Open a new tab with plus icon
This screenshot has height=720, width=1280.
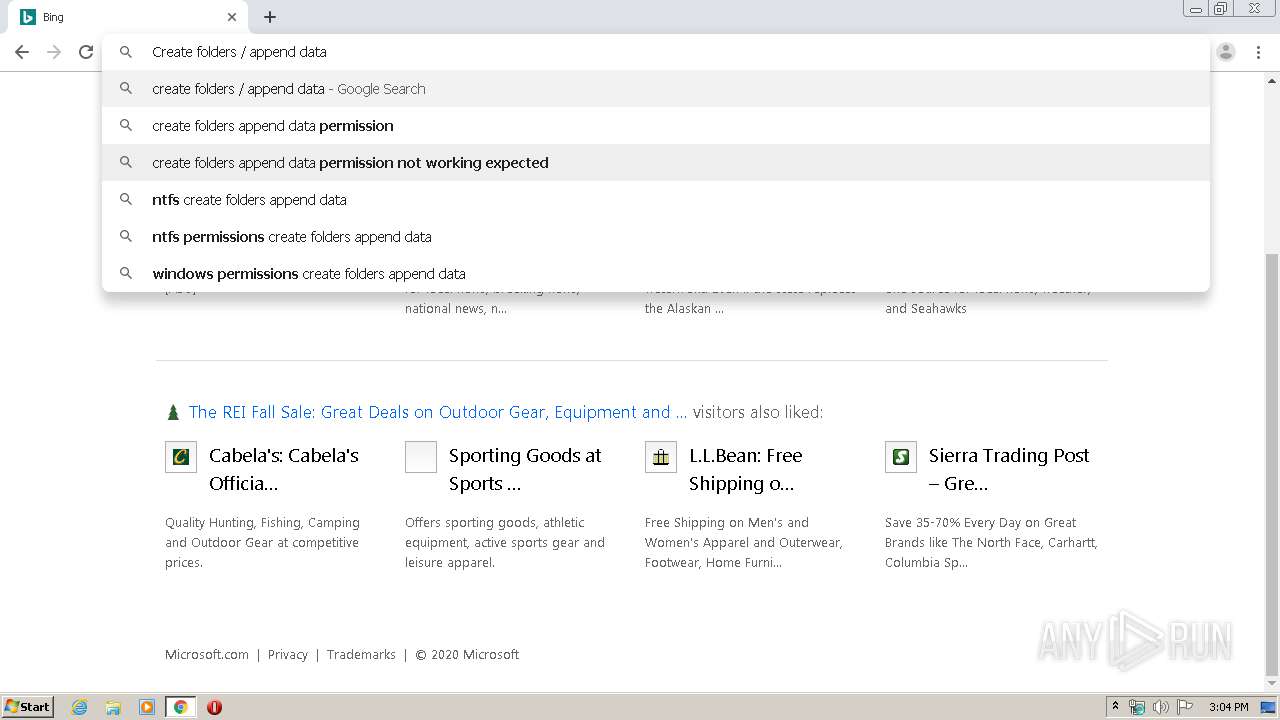(x=270, y=17)
